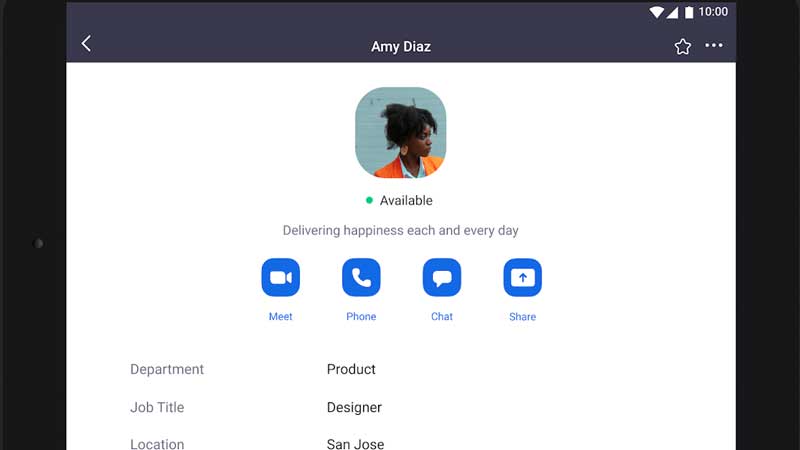Open the three-dot more options menu

coord(713,45)
